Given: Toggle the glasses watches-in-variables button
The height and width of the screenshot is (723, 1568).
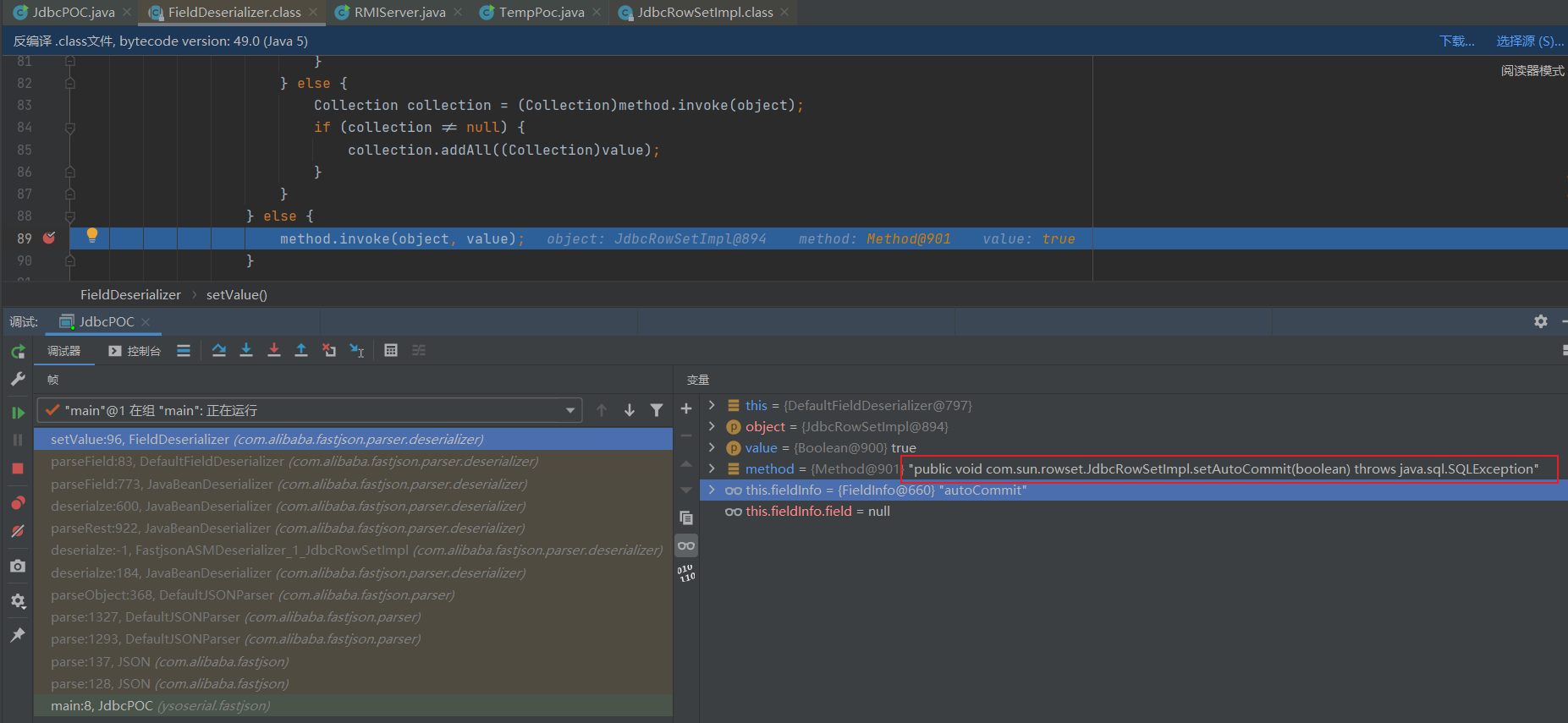Looking at the screenshot, I should coord(686,545).
